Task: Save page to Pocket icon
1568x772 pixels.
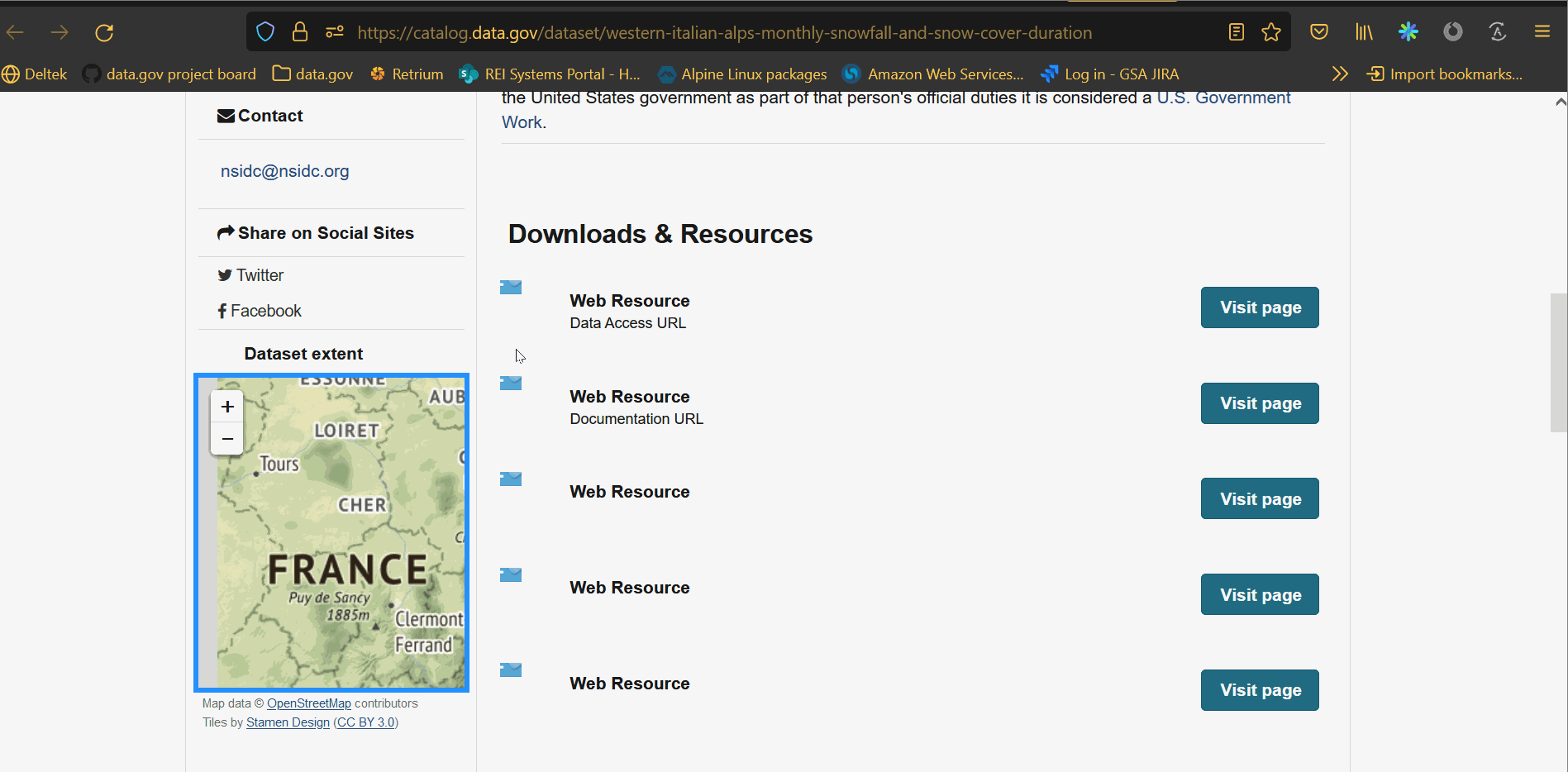Action: pos(1319,32)
